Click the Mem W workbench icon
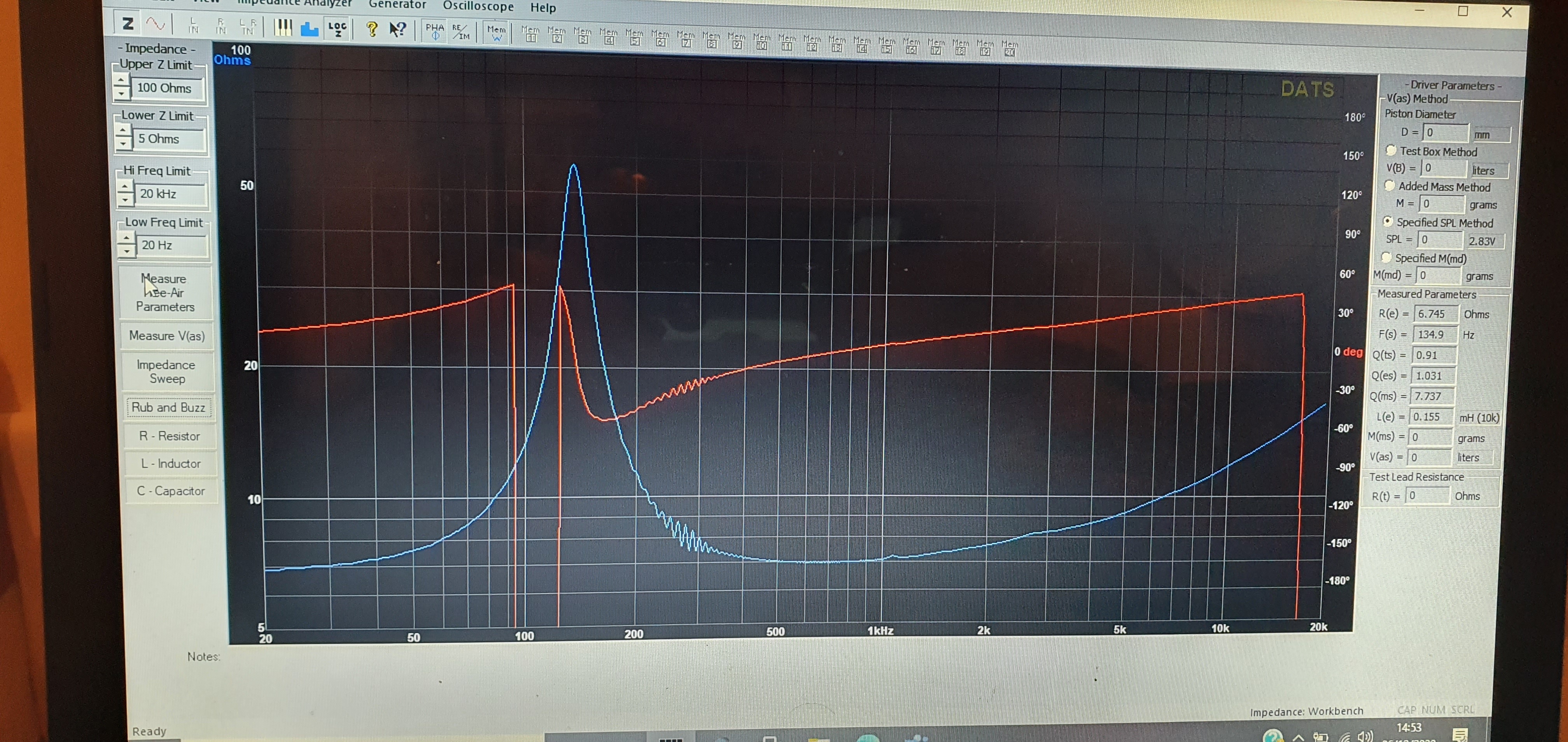Viewport: 1568px width, 742px height. click(x=496, y=32)
